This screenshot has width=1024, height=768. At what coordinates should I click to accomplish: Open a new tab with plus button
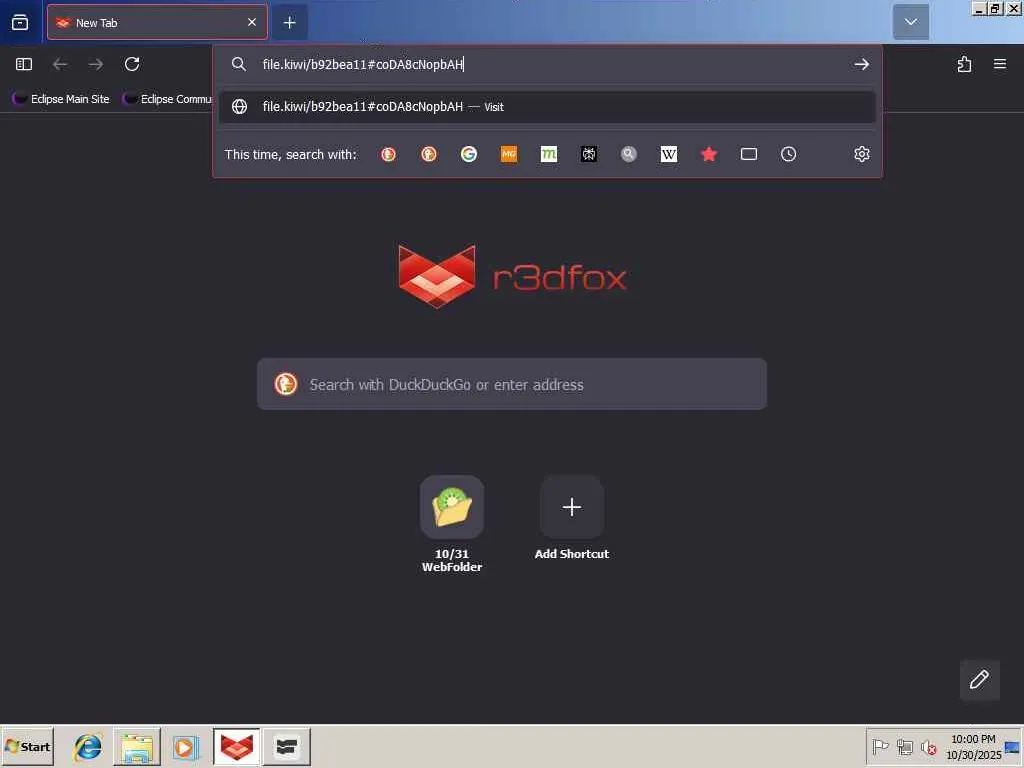pyautogui.click(x=289, y=23)
